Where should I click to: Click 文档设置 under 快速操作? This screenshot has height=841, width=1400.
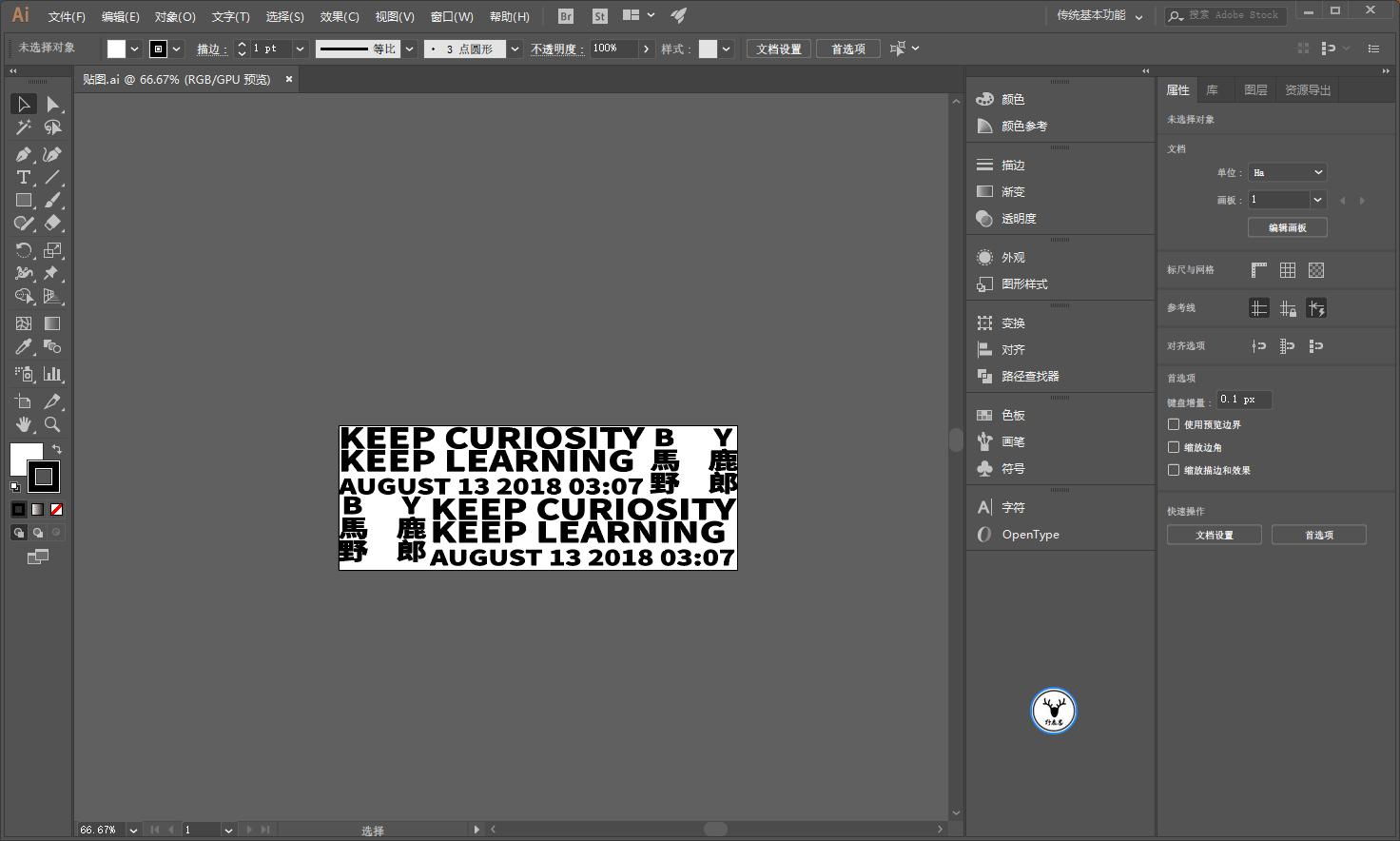(1215, 535)
